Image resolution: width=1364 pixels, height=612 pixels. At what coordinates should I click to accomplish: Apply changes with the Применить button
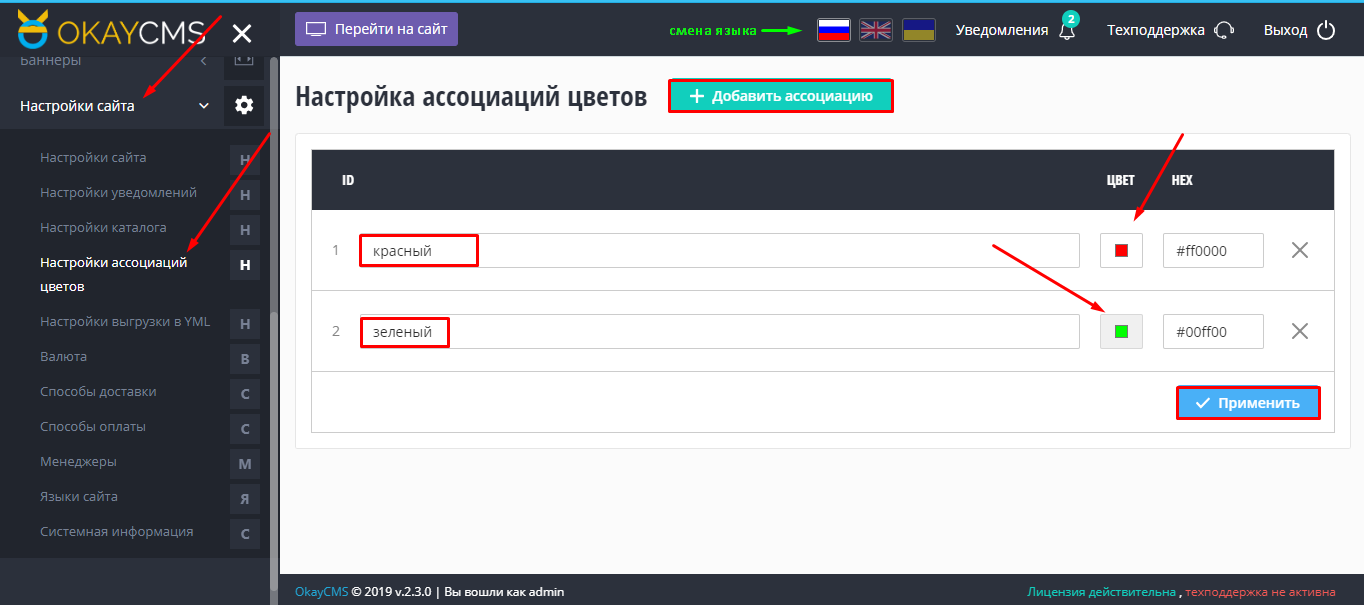(x=1248, y=402)
